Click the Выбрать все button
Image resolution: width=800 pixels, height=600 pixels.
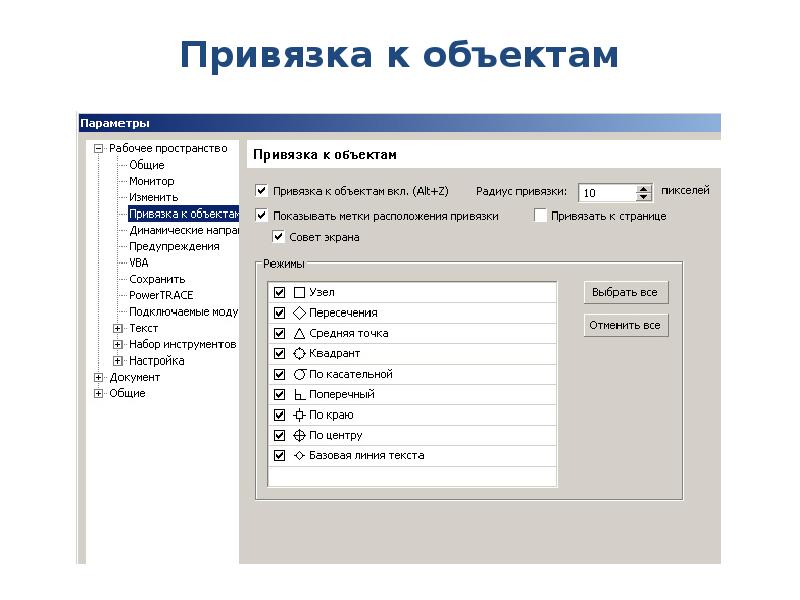tap(626, 292)
